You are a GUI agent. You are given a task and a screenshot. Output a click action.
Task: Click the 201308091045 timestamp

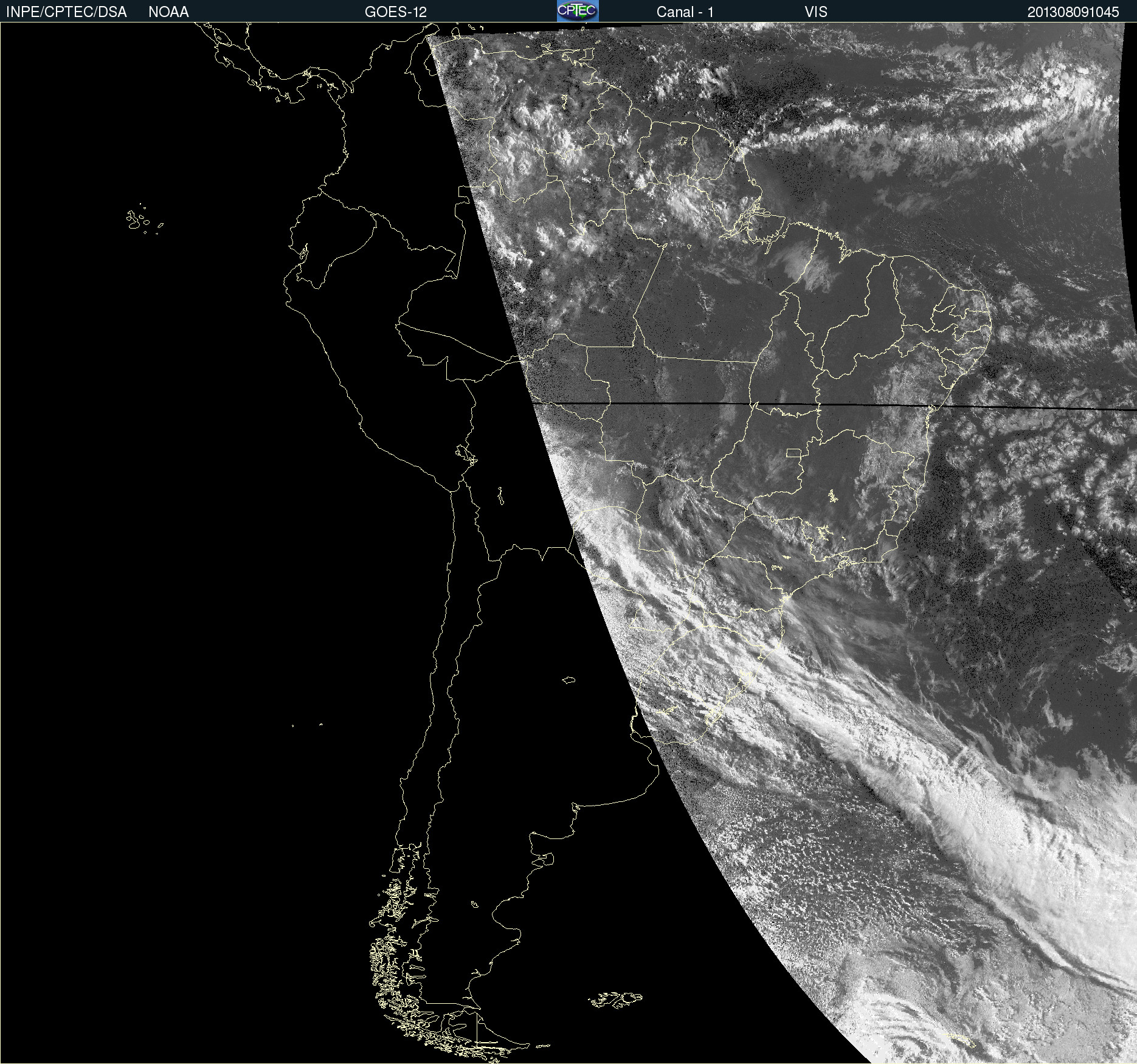(x=1073, y=12)
